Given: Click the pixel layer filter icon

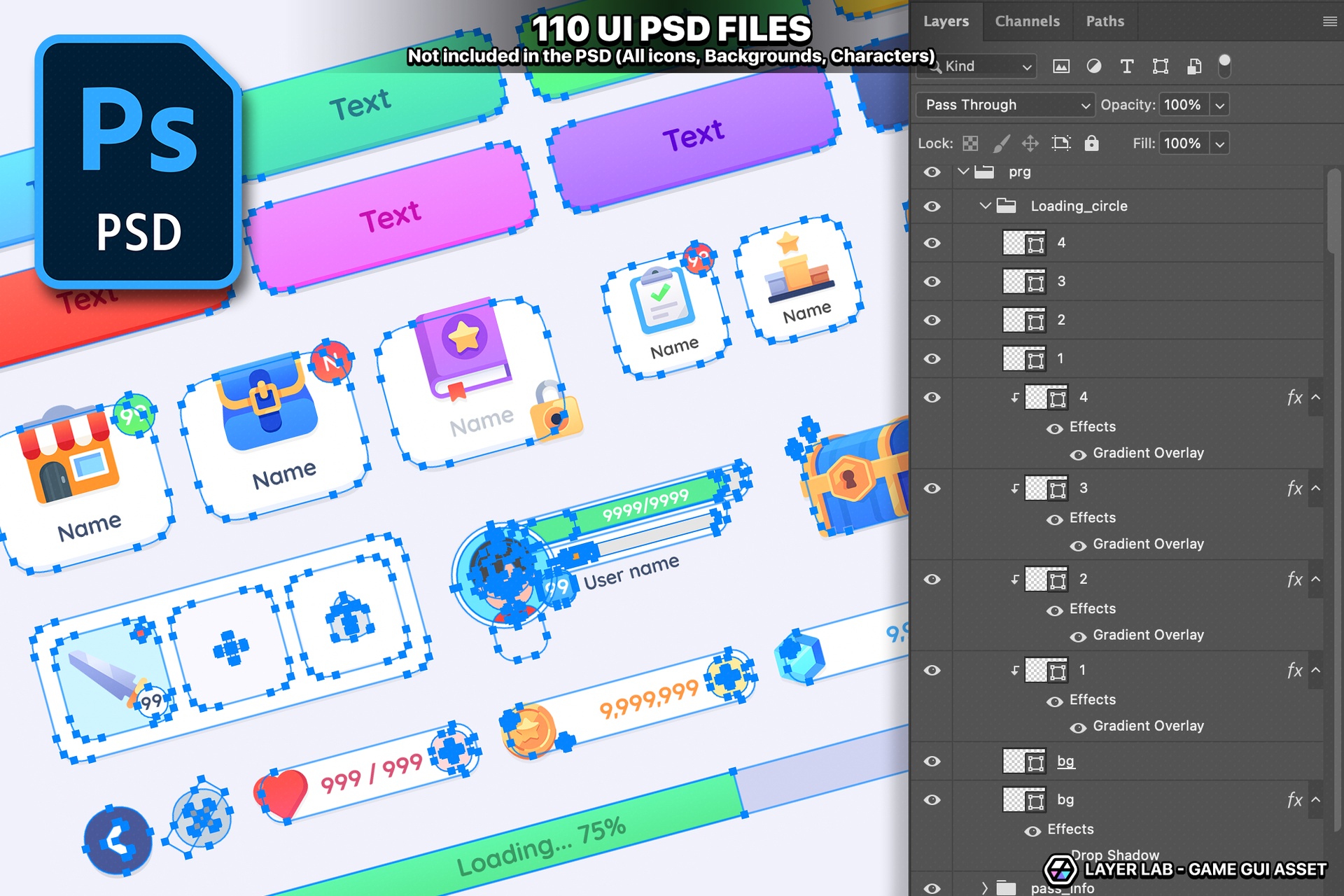Looking at the screenshot, I should click(1061, 66).
